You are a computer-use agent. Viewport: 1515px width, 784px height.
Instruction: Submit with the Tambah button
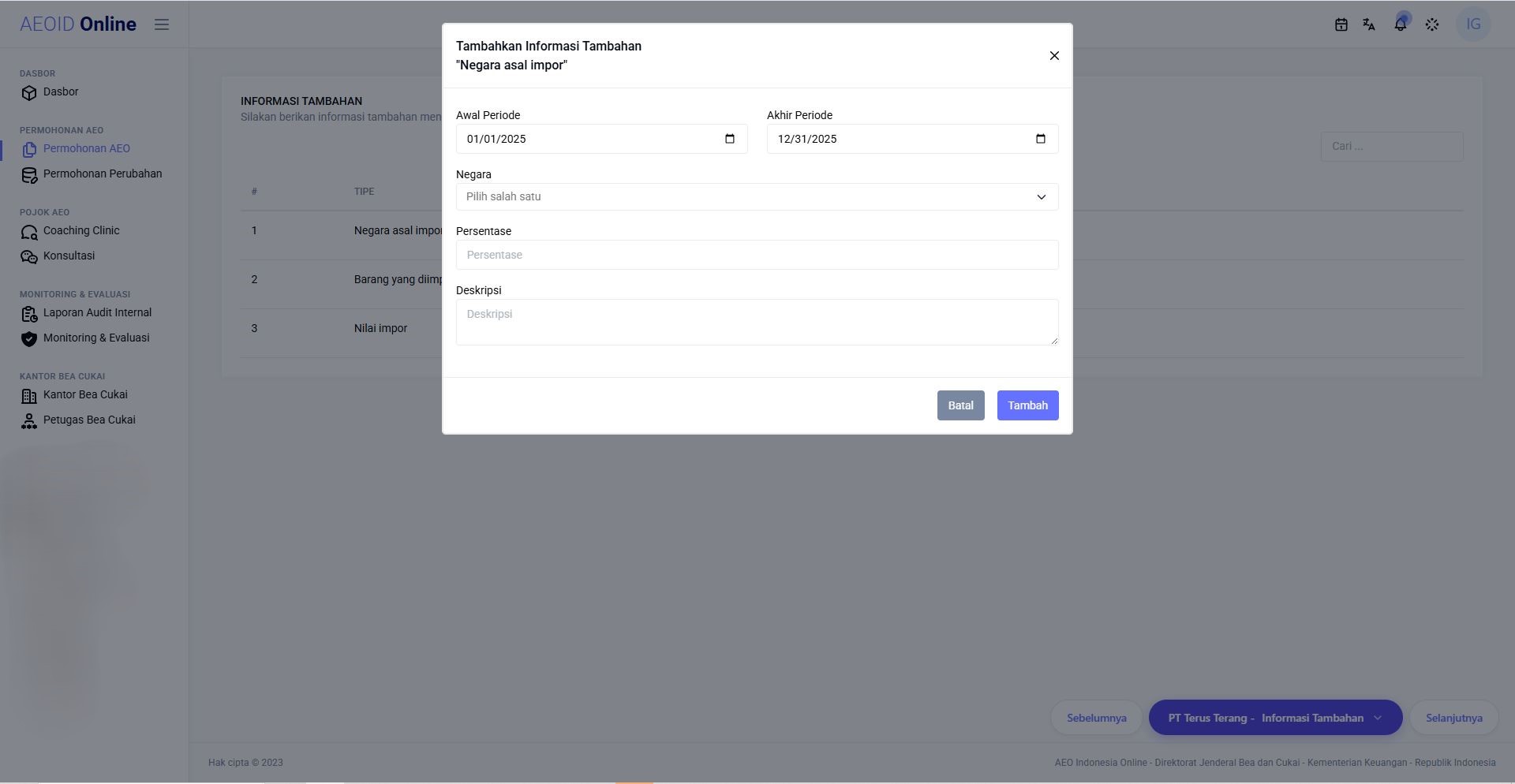click(x=1027, y=405)
